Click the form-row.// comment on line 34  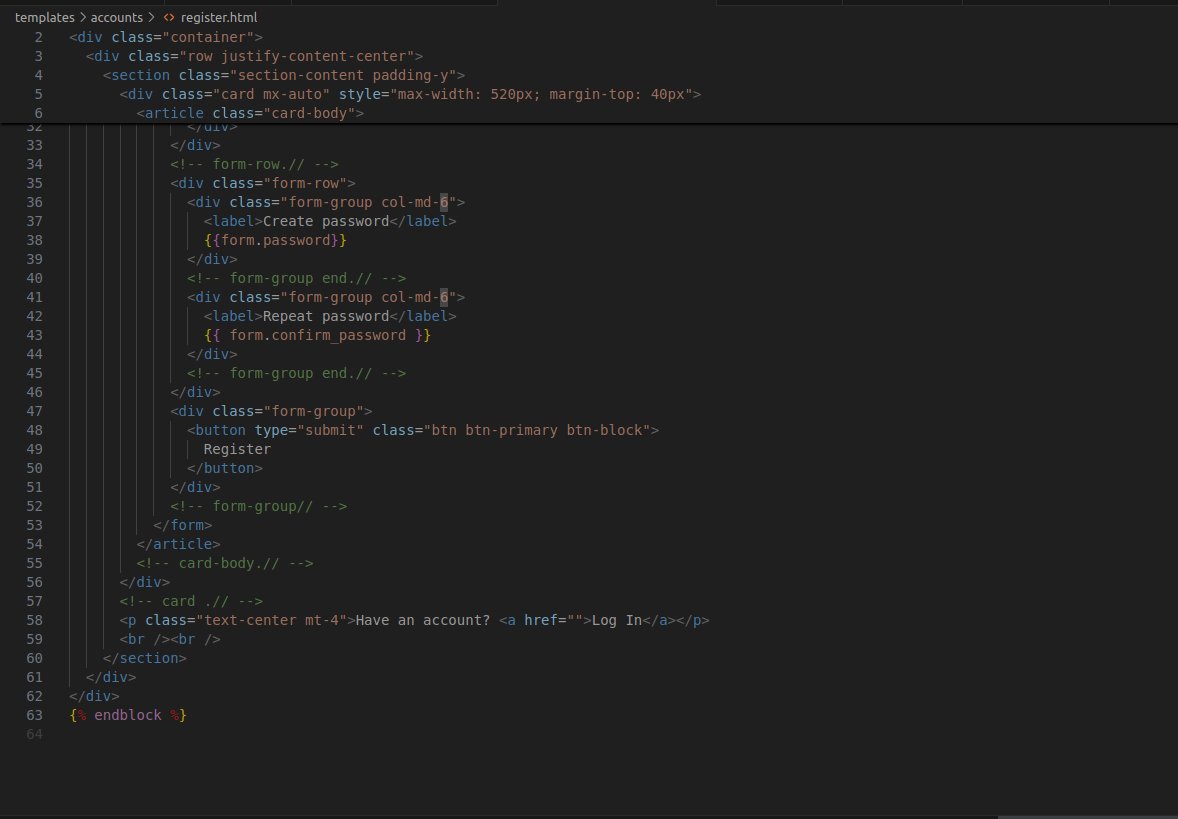(255, 164)
